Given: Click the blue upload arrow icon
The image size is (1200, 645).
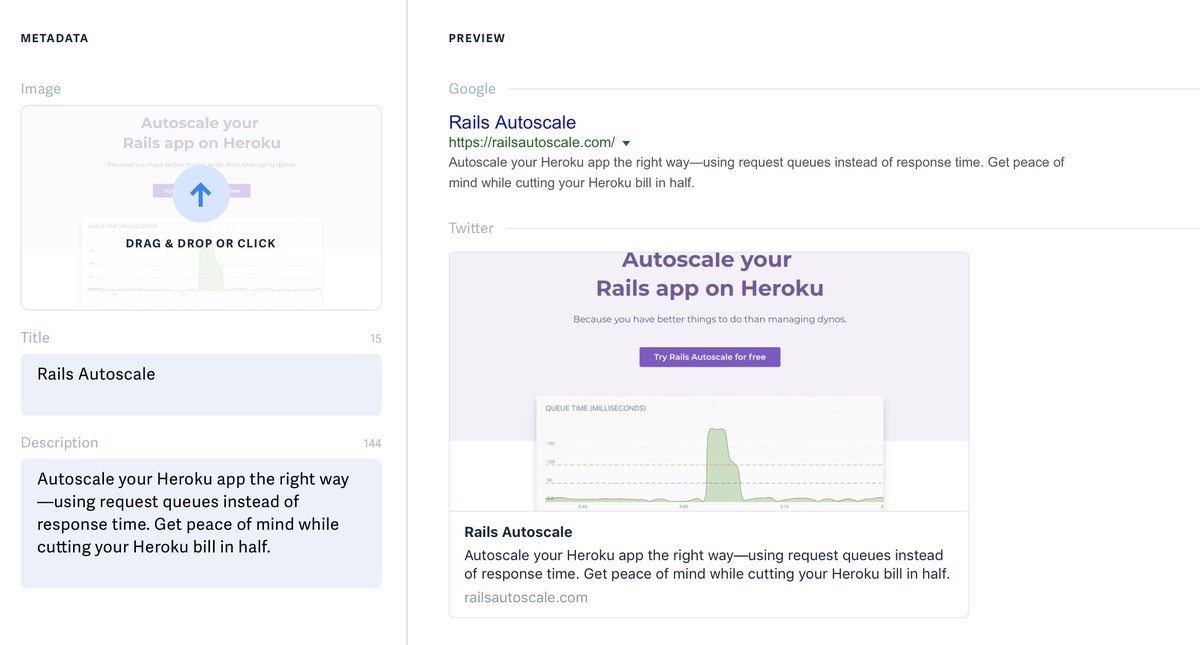Looking at the screenshot, I should coord(200,194).
